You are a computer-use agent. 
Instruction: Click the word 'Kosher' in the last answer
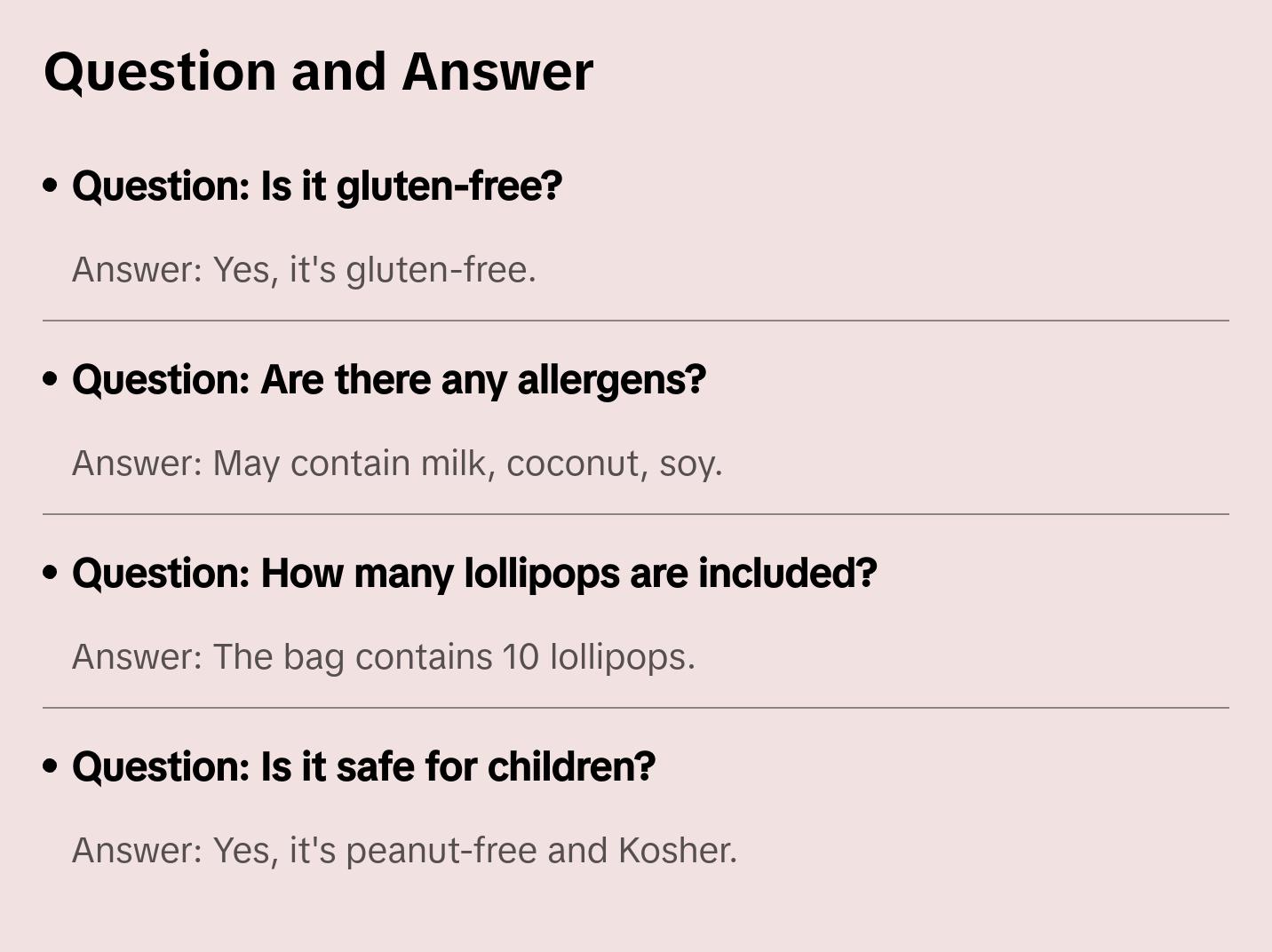[x=677, y=851]
